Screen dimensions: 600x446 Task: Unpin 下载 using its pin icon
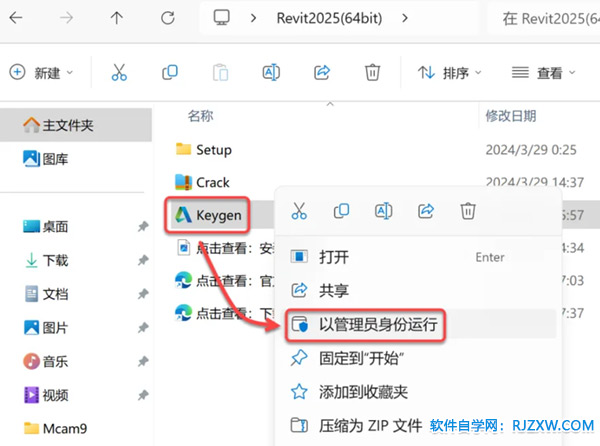coord(143,260)
